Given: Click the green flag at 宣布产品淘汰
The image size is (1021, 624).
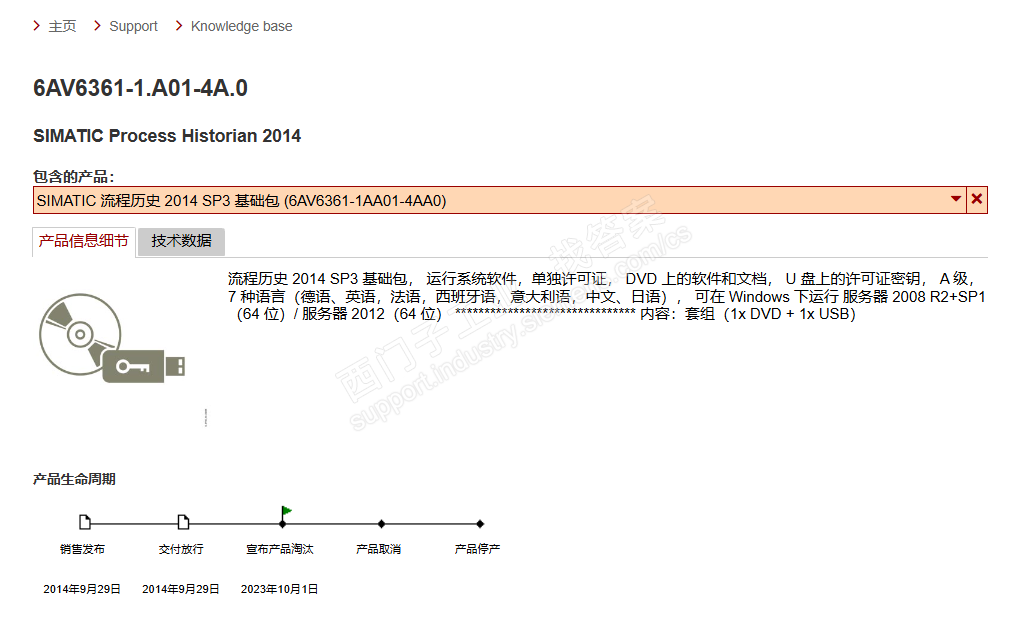Looking at the screenshot, I should pyautogui.click(x=285, y=513).
